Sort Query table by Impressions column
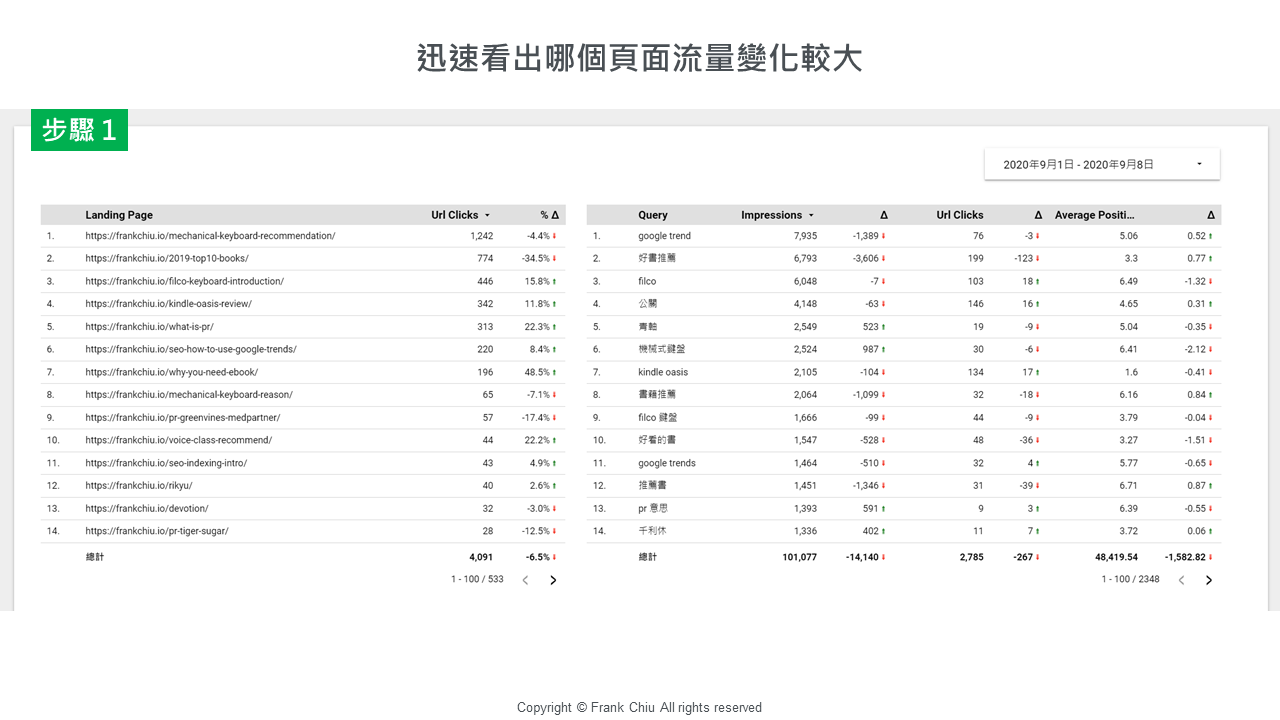The image size is (1280, 720). tap(776, 215)
